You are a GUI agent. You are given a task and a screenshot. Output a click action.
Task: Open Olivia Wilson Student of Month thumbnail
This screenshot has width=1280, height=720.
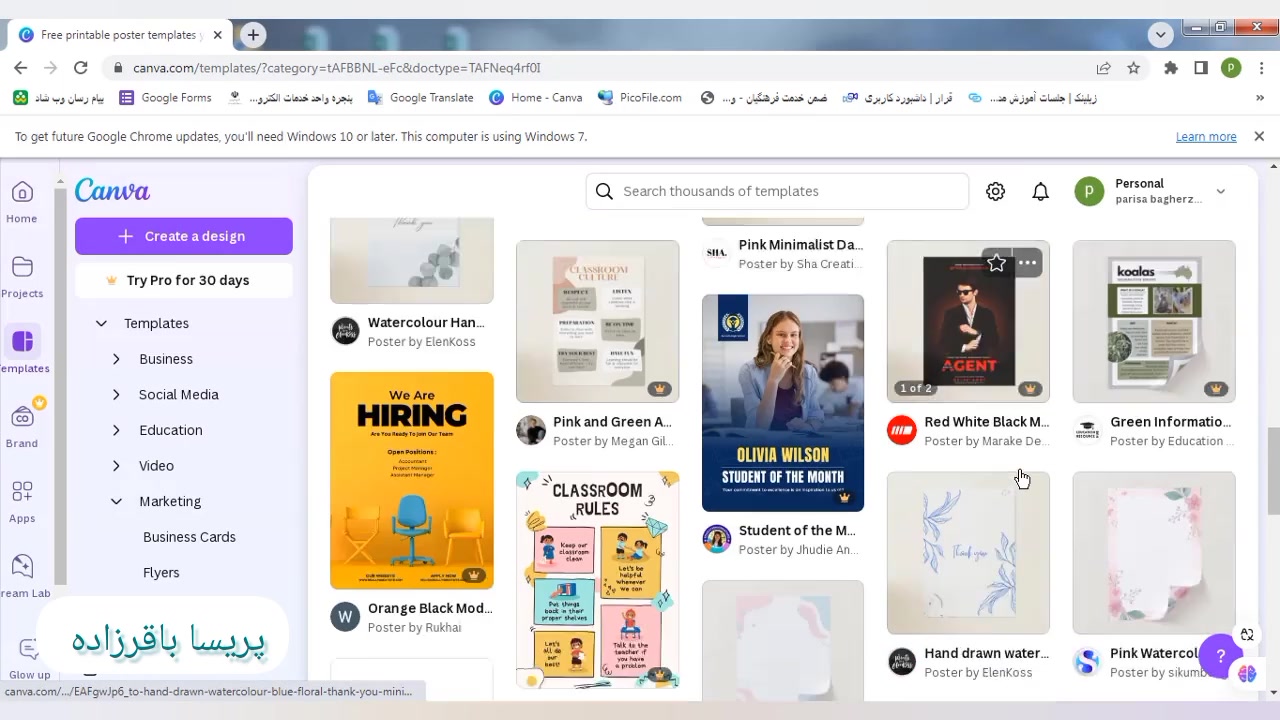tap(783, 403)
